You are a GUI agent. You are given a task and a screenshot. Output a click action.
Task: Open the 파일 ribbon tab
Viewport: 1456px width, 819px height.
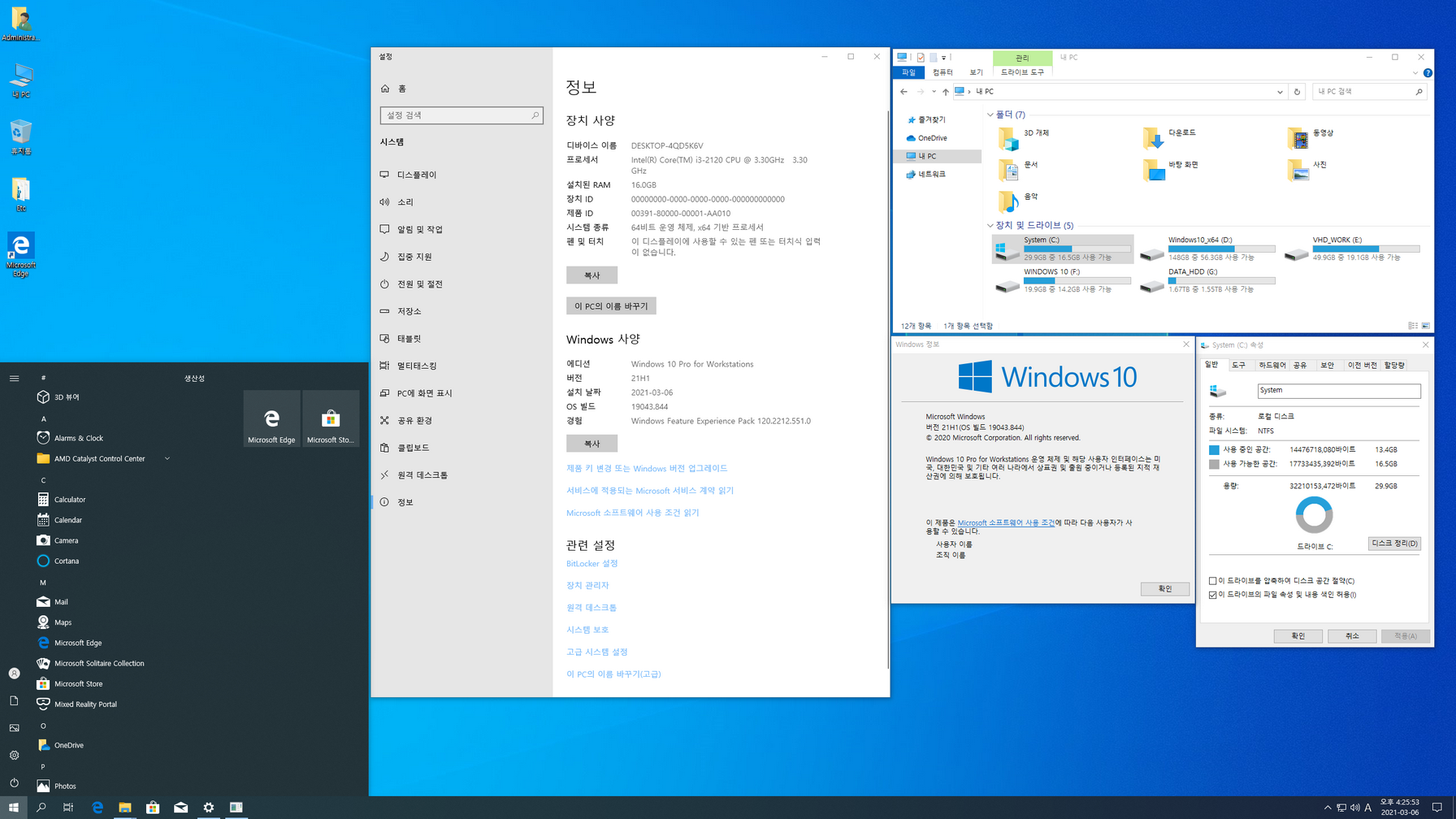click(908, 72)
